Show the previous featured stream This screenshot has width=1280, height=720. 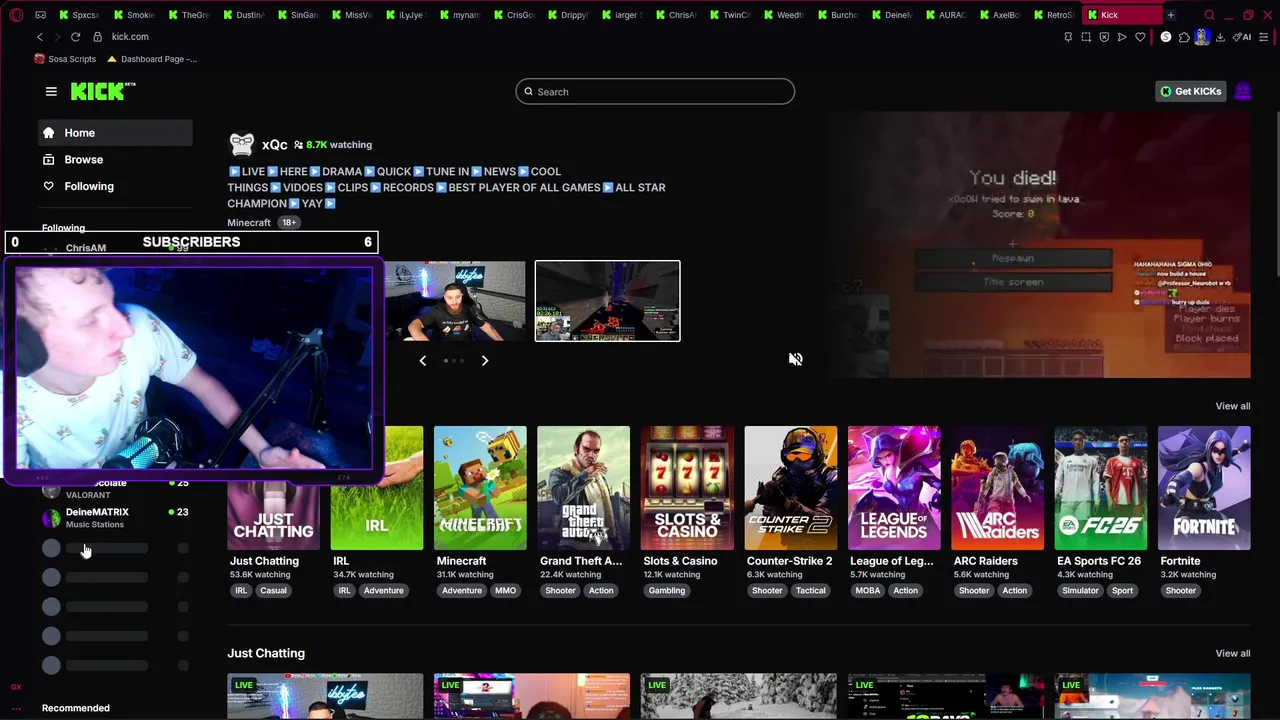[x=422, y=360]
